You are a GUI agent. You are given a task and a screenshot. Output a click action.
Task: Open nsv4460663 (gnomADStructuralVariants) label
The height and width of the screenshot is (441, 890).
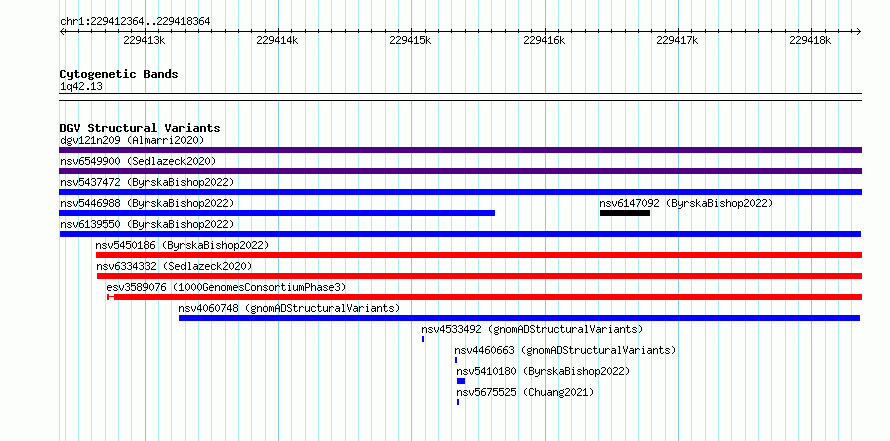coord(565,350)
